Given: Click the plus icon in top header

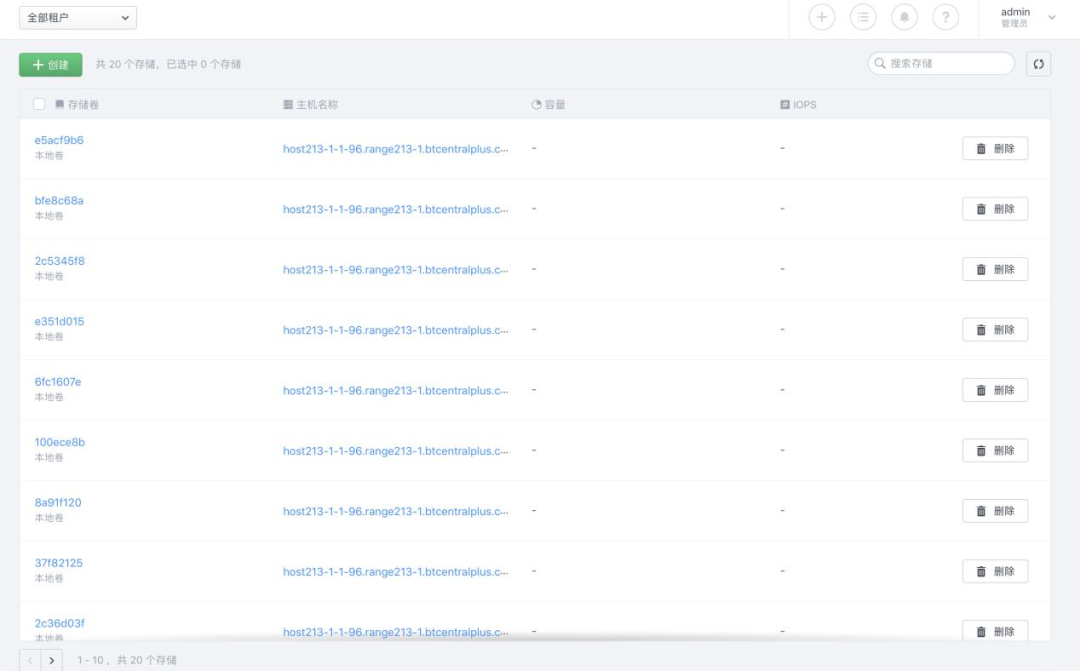Looking at the screenshot, I should click(x=822, y=17).
